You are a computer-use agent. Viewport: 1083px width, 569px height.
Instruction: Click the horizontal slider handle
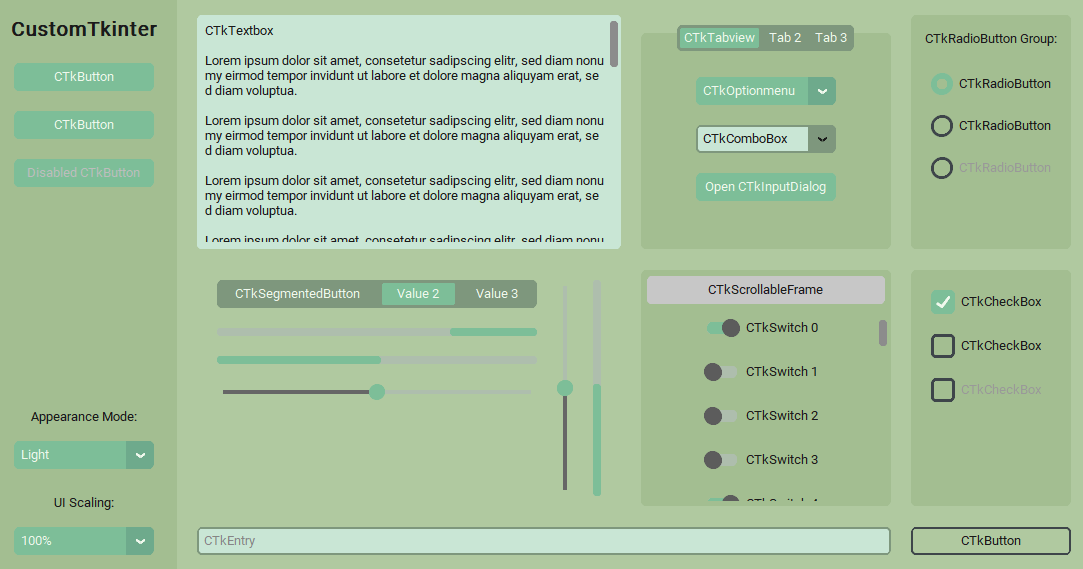click(x=376, y=392)
